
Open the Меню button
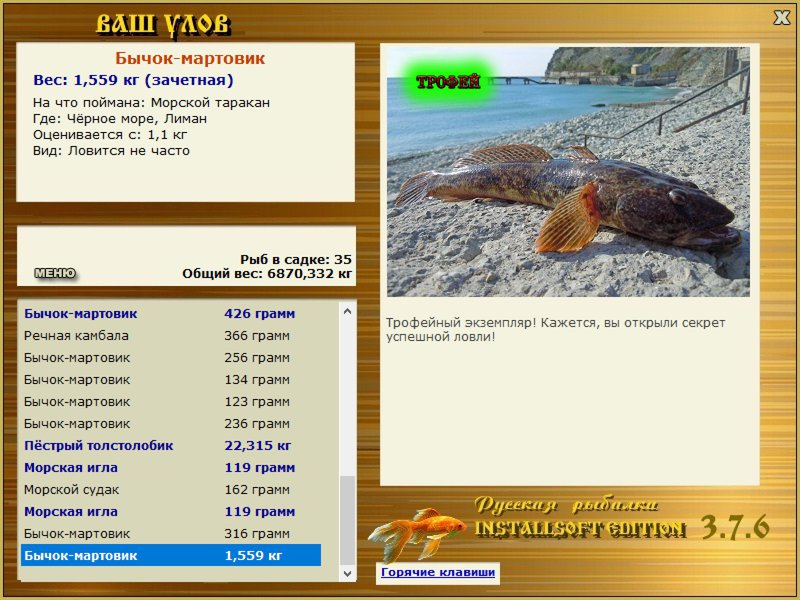tap(55, 273)
